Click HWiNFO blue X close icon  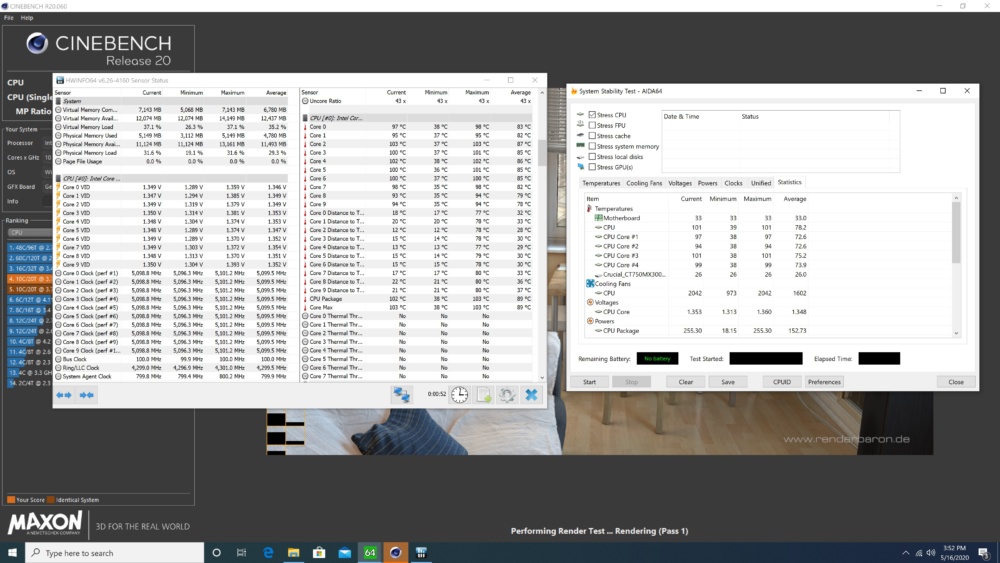click(531, 395)
